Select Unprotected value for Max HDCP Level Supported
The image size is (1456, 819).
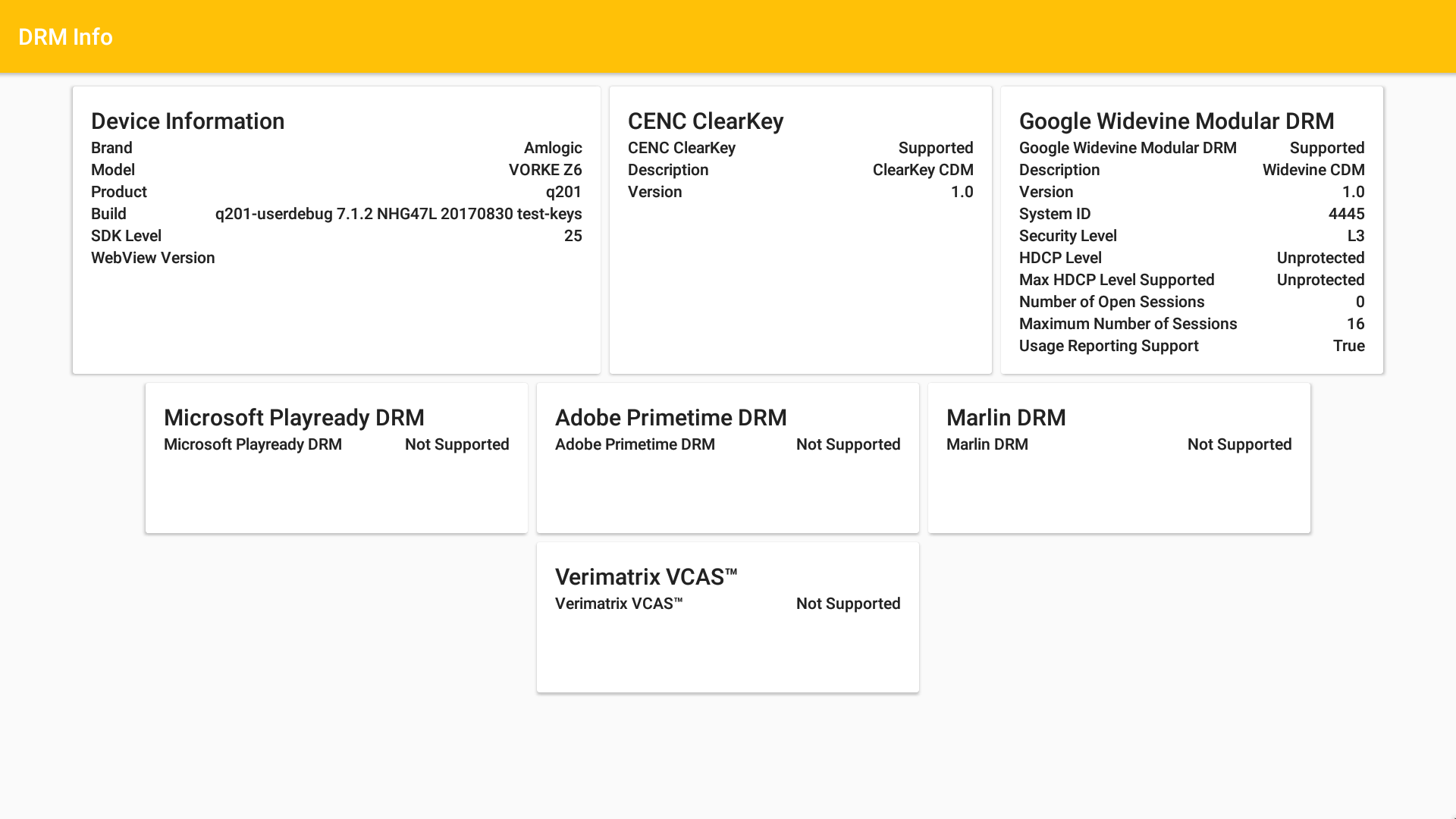[x=1321, y=280]
